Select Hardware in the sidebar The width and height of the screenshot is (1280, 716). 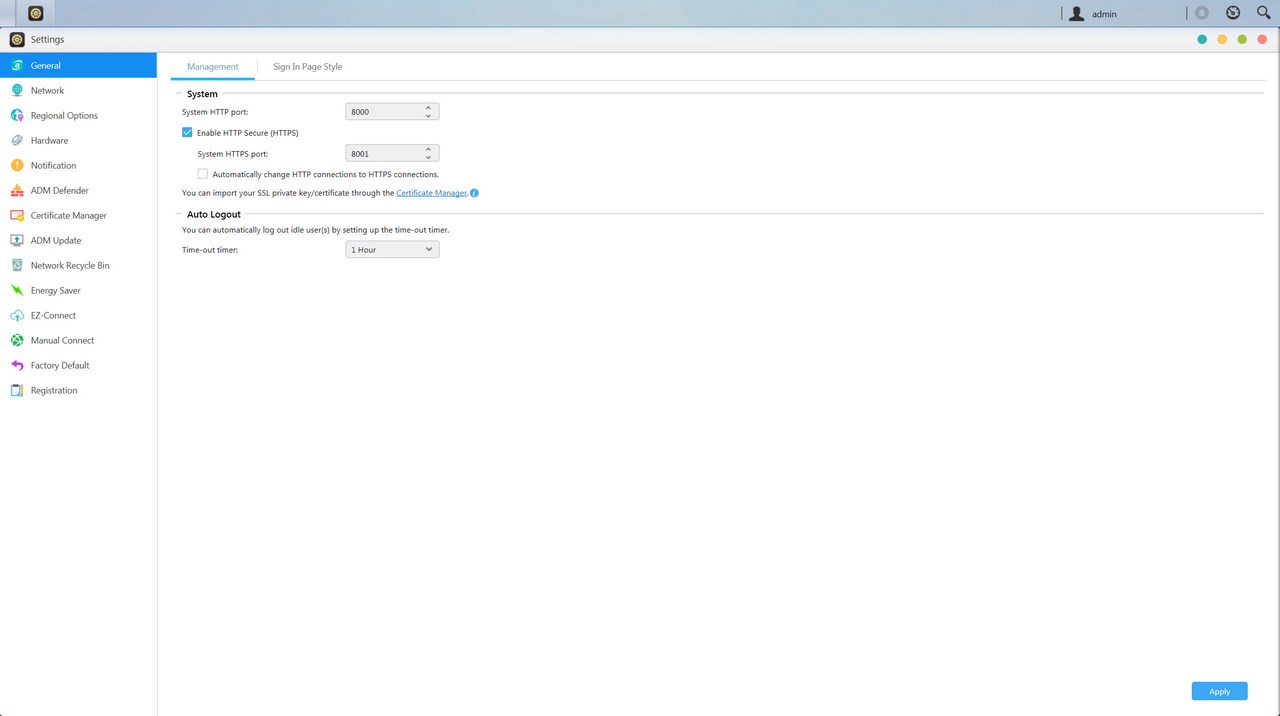78,140
